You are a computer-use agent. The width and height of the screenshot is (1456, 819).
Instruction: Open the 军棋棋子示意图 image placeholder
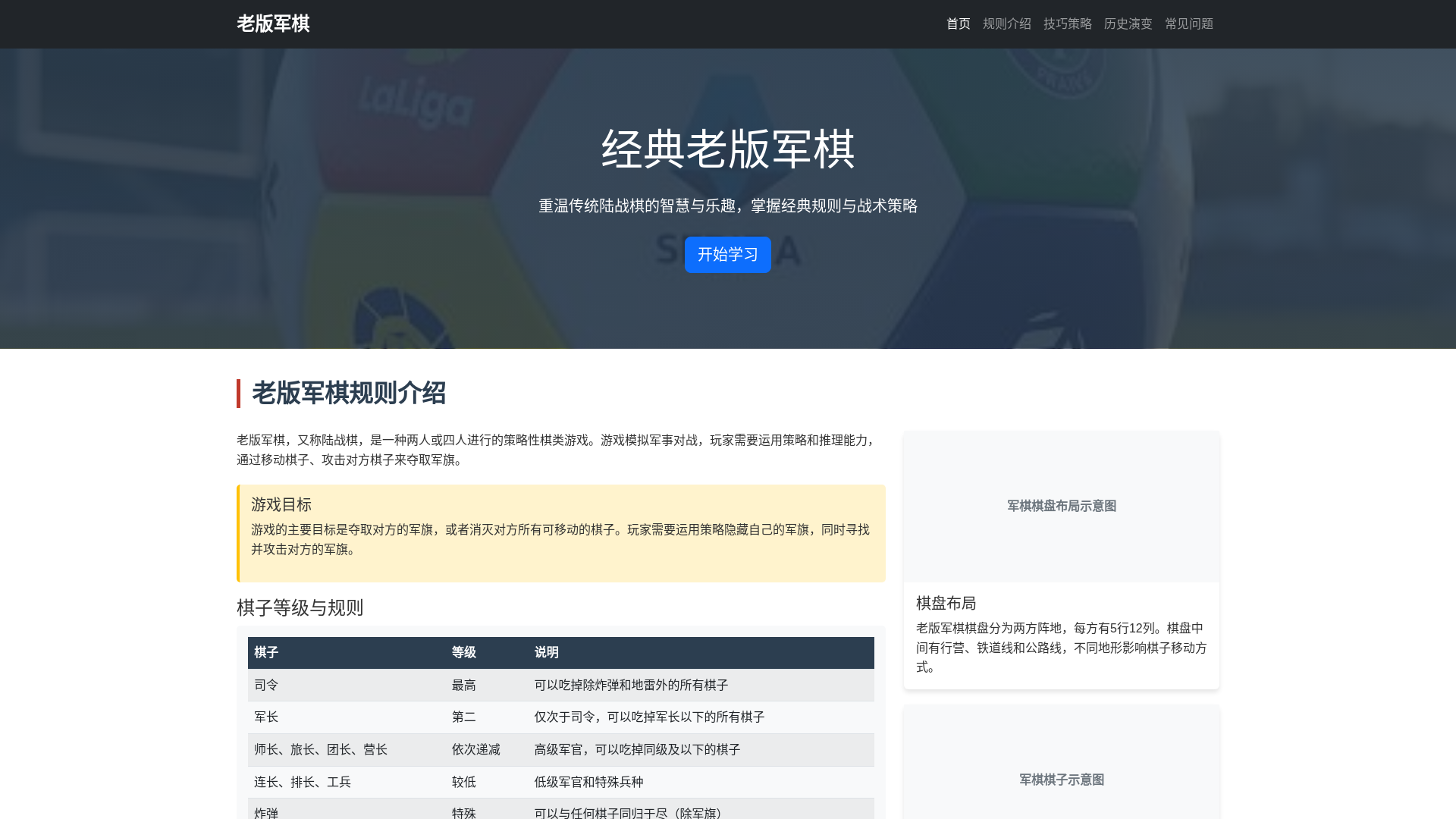[x=1062, y=763]
